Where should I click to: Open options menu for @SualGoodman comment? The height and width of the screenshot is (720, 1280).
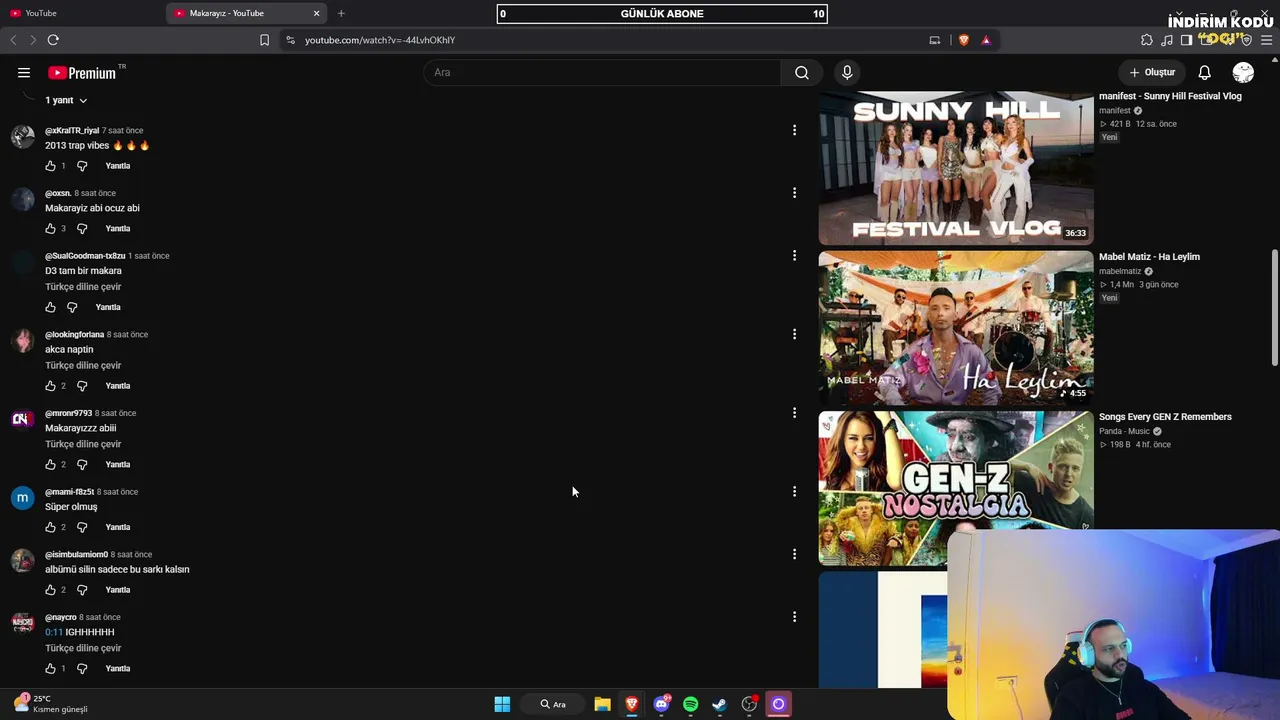point(794,256)
